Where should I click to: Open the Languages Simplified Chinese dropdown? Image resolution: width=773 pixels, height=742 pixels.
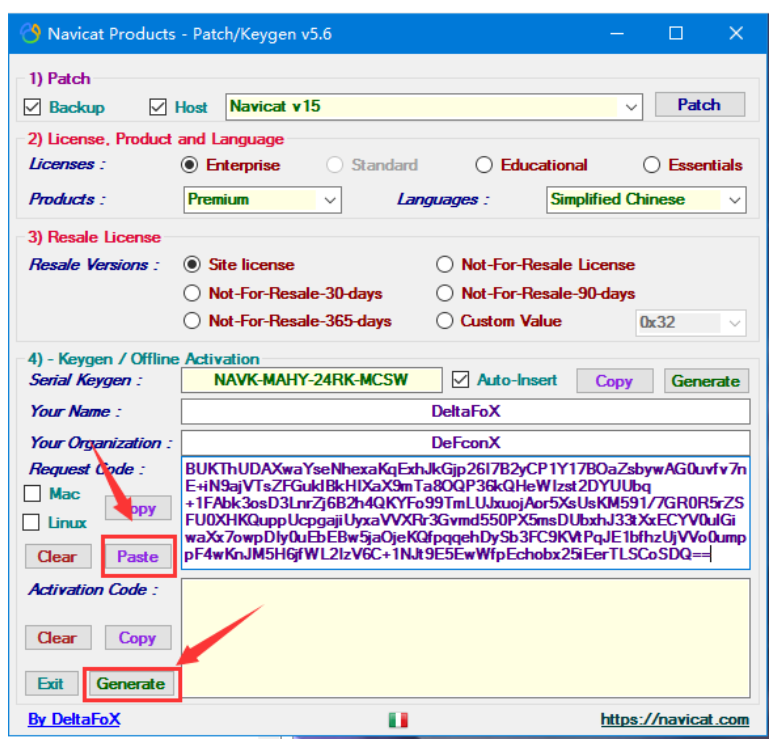pos(646,200)
